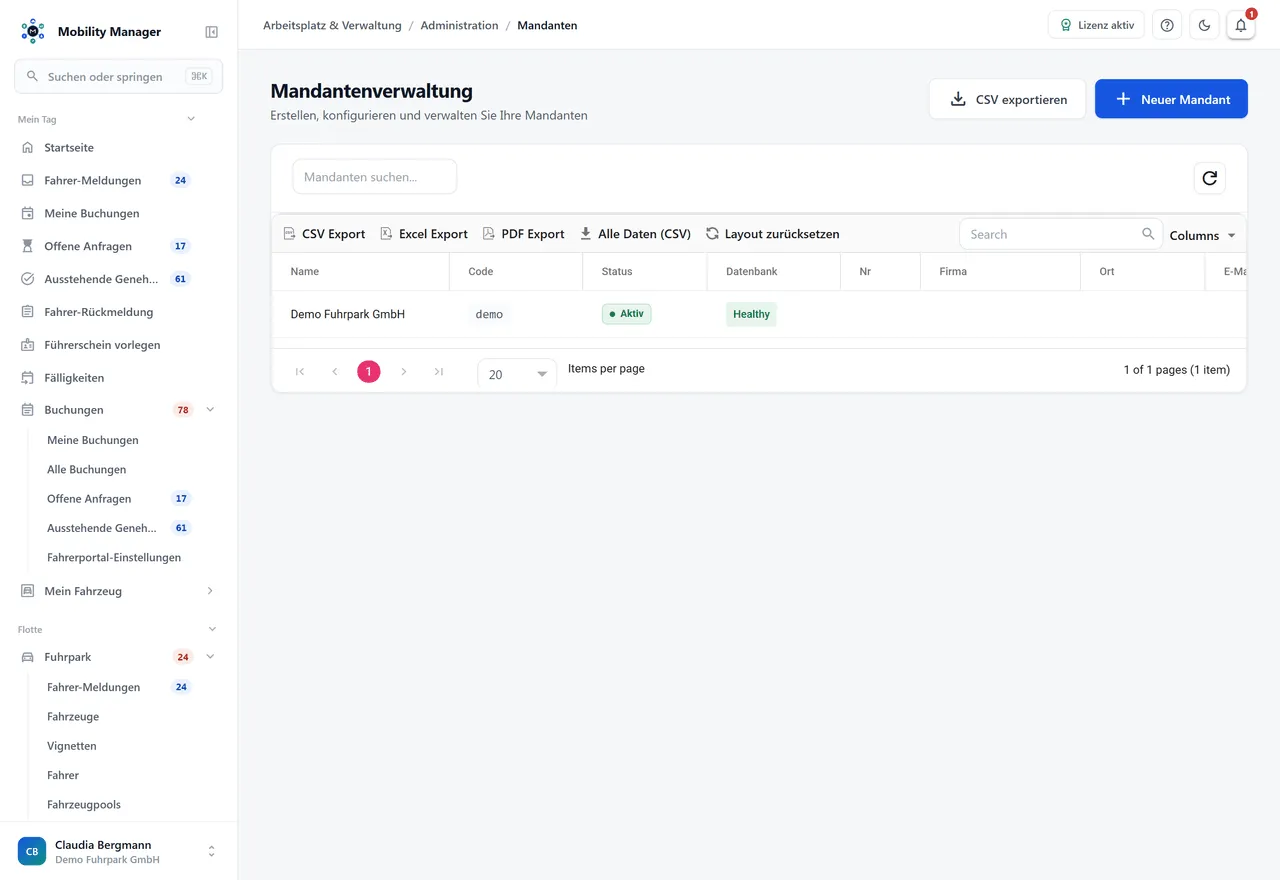1280x880 pixels.
Task: Open Fahrerportal-Einstellungen submenu item
Action: 114,557
